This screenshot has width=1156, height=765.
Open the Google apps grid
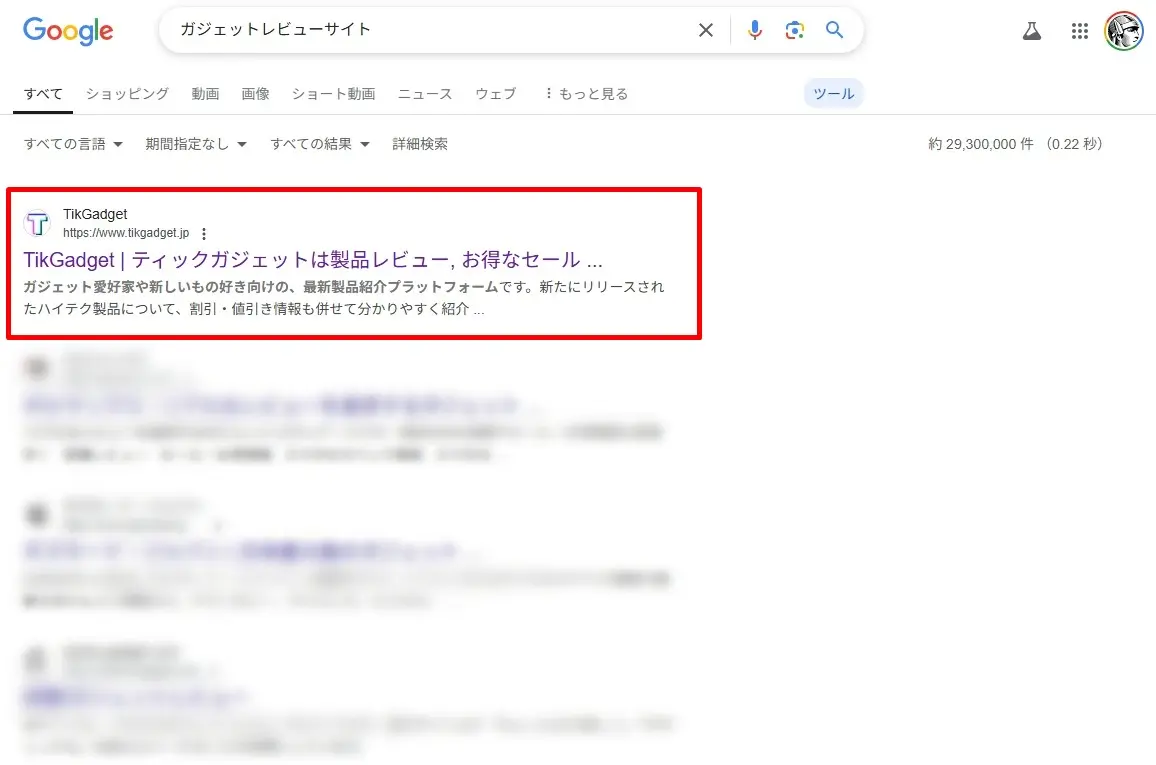pos(1079,31)
